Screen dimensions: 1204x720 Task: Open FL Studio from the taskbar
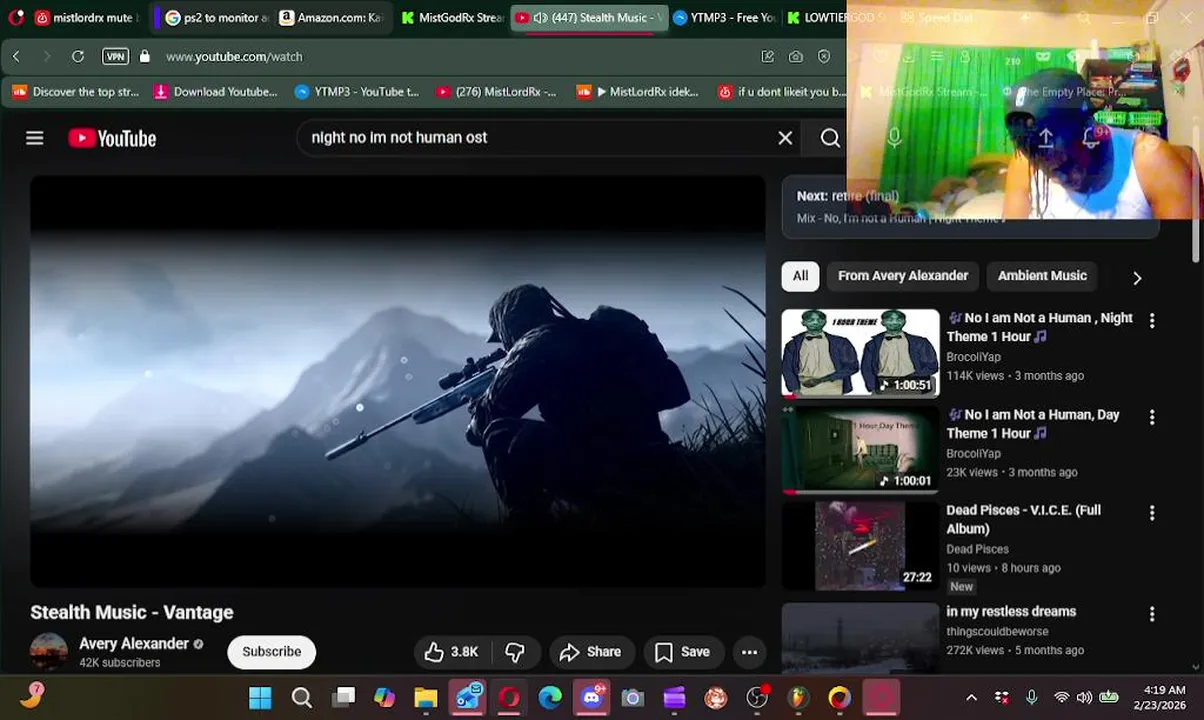click(798, 698)
